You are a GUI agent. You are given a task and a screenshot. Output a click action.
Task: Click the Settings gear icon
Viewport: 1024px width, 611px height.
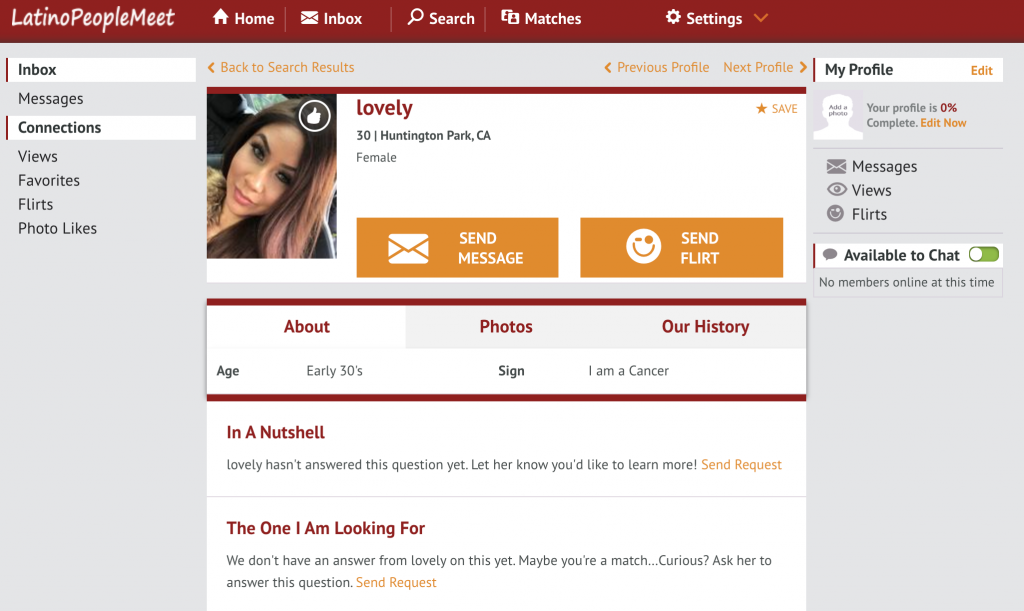pos(673,17)
